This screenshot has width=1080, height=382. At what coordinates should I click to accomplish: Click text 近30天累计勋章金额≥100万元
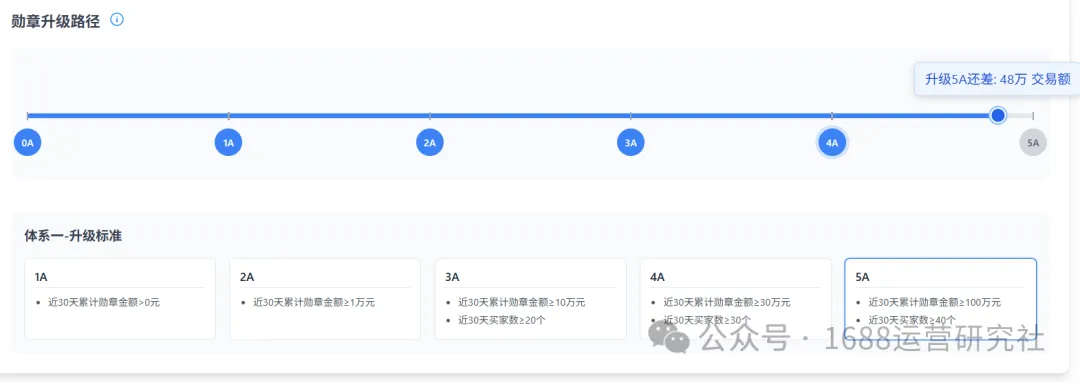935,302
